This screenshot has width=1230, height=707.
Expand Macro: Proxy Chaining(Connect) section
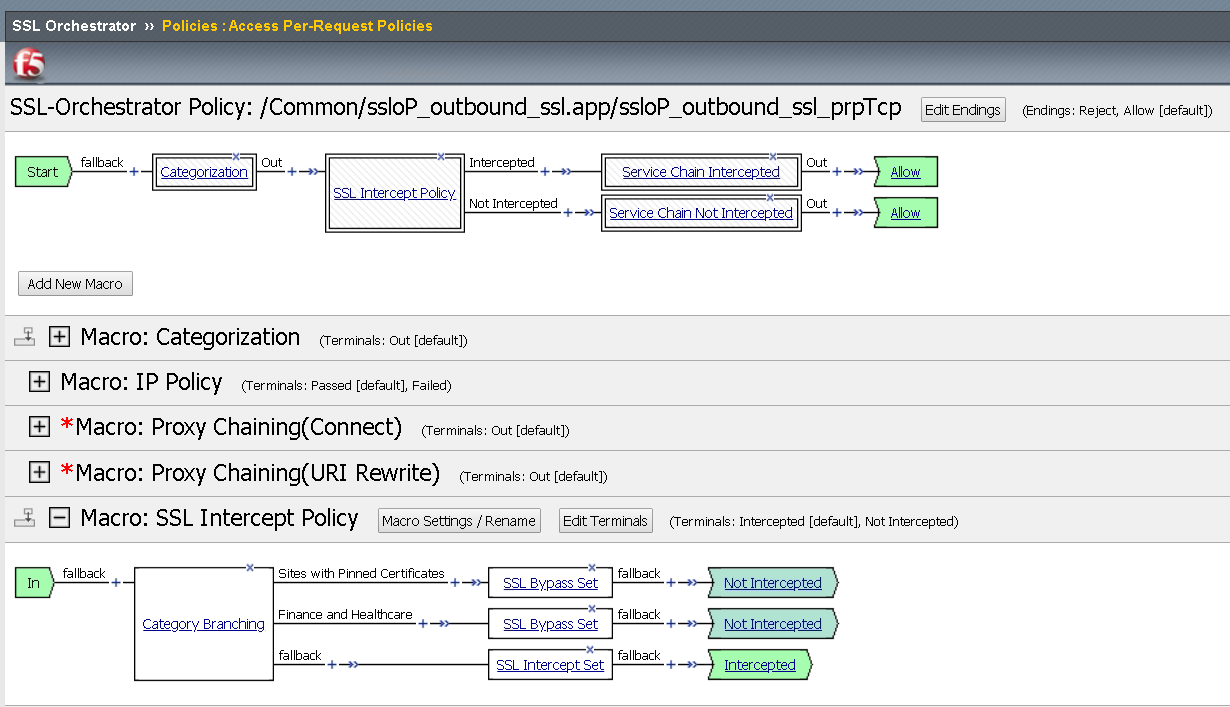39,427
